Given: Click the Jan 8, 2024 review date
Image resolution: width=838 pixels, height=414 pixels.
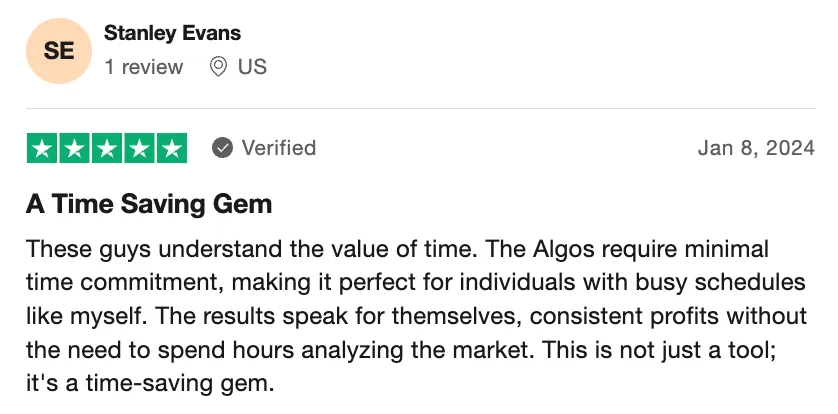Looking at the screenshot, I should click(x=756, y=148).
